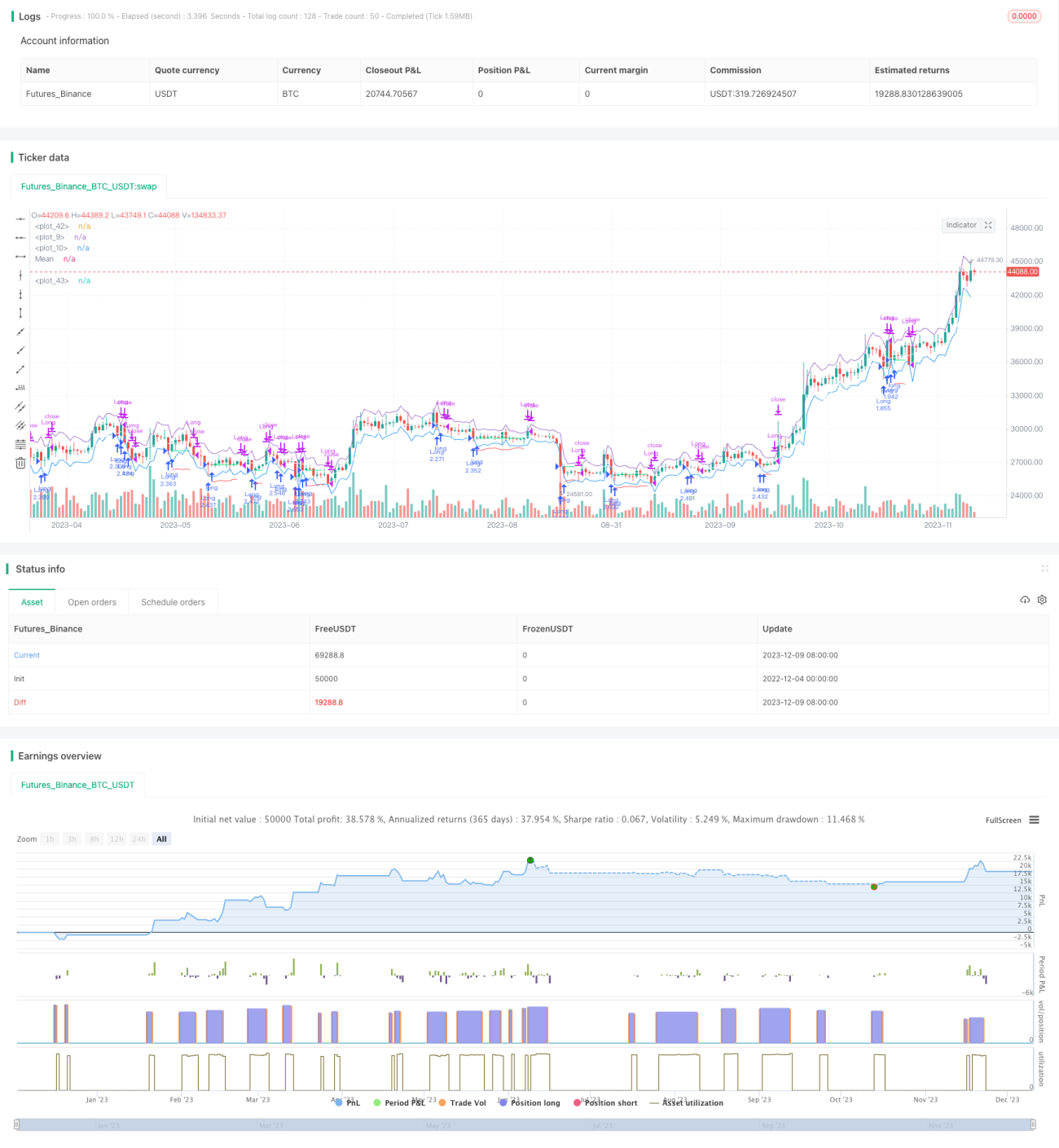Screen dimensions: 1059x1148
Task: Open the Status info settings gear
Action: [1042, 600]
